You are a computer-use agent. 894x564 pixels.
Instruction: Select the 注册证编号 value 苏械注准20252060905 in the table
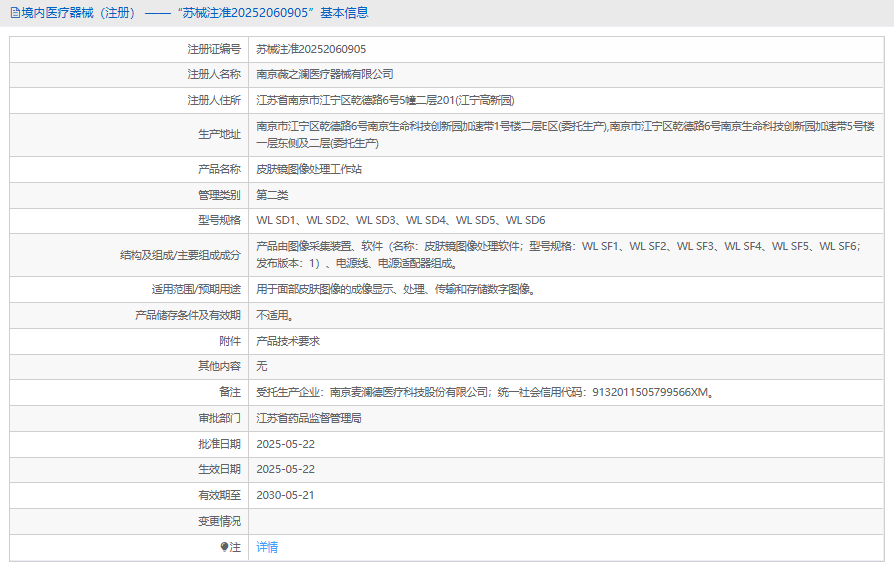(311, 48)
